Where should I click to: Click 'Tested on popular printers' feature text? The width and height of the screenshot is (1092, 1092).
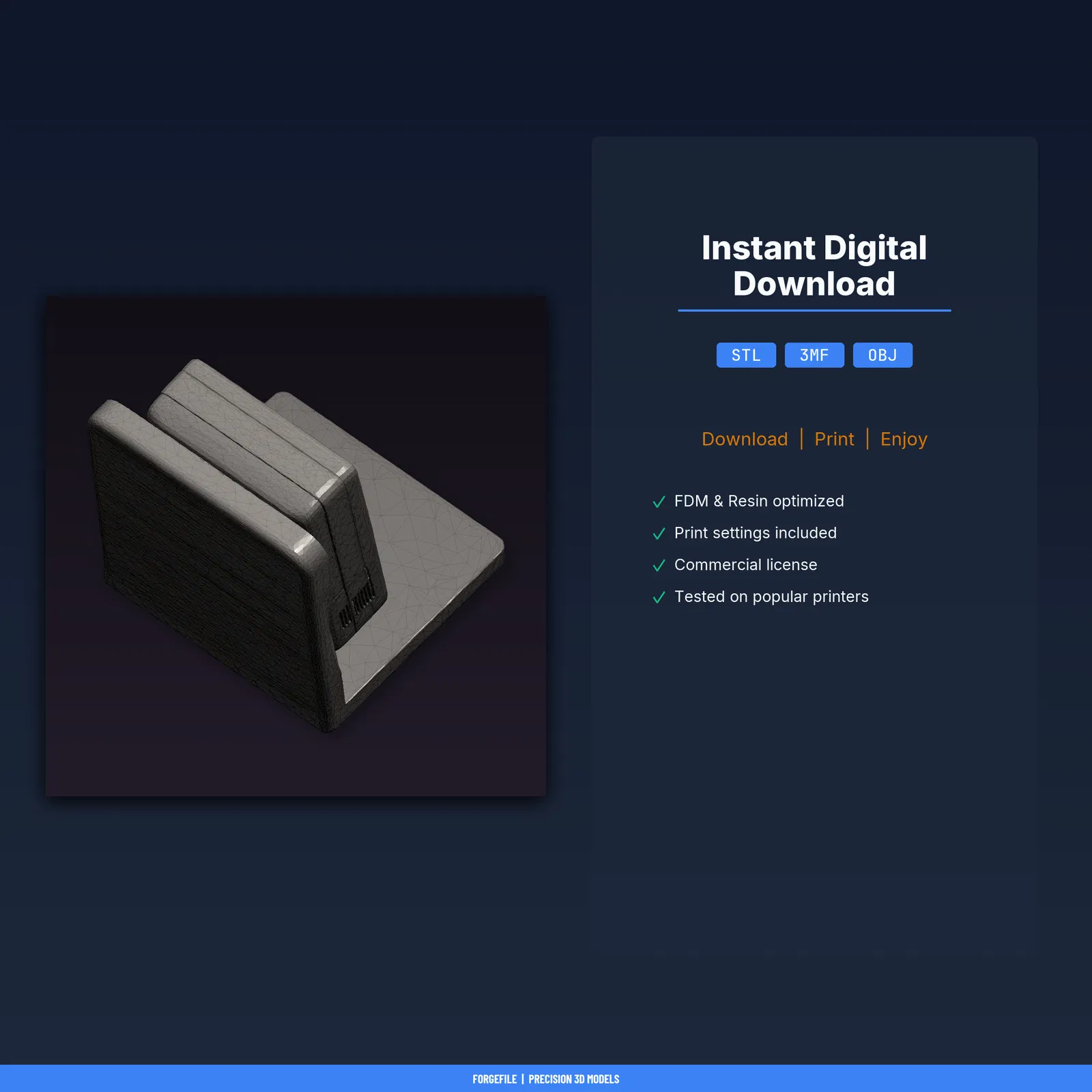(771, 597)
